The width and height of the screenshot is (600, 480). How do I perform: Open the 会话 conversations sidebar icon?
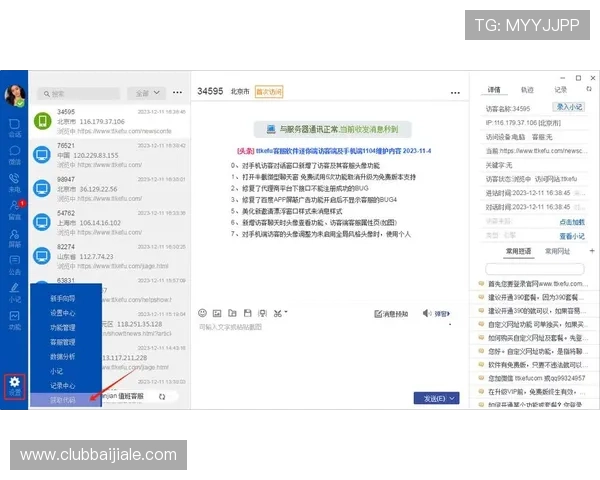point(15,128)
